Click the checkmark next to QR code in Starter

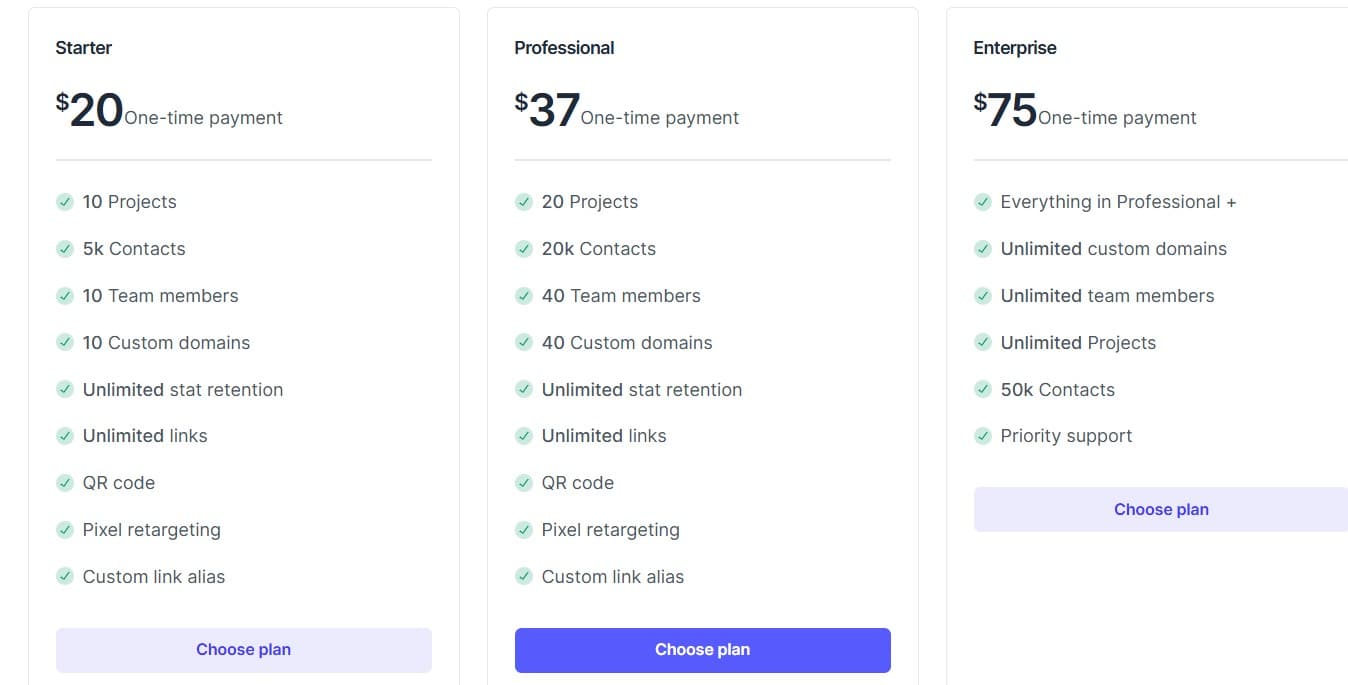click(65, 483)
